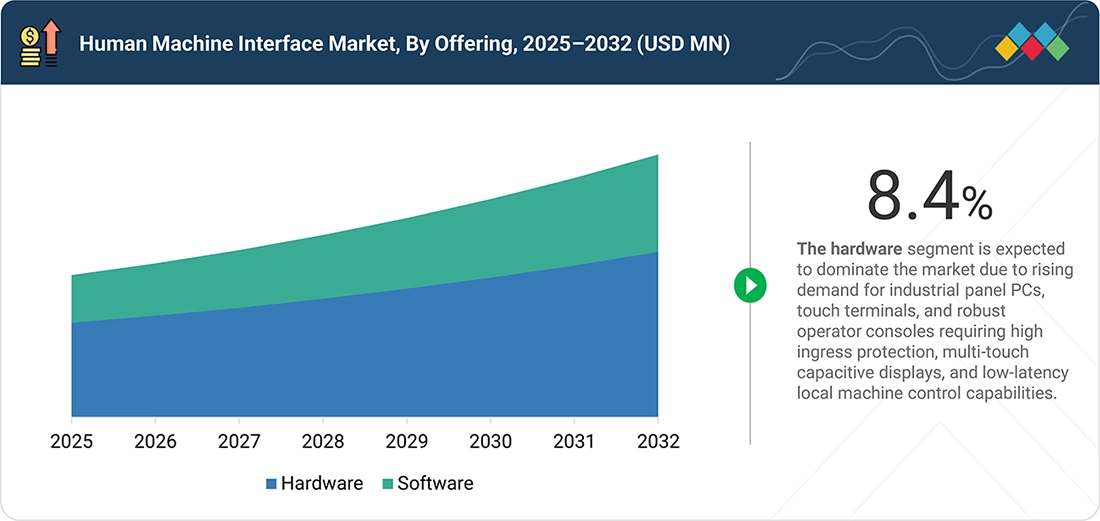Select the Software legend label
Screen dimensions: 1100x521
(436, 483)
